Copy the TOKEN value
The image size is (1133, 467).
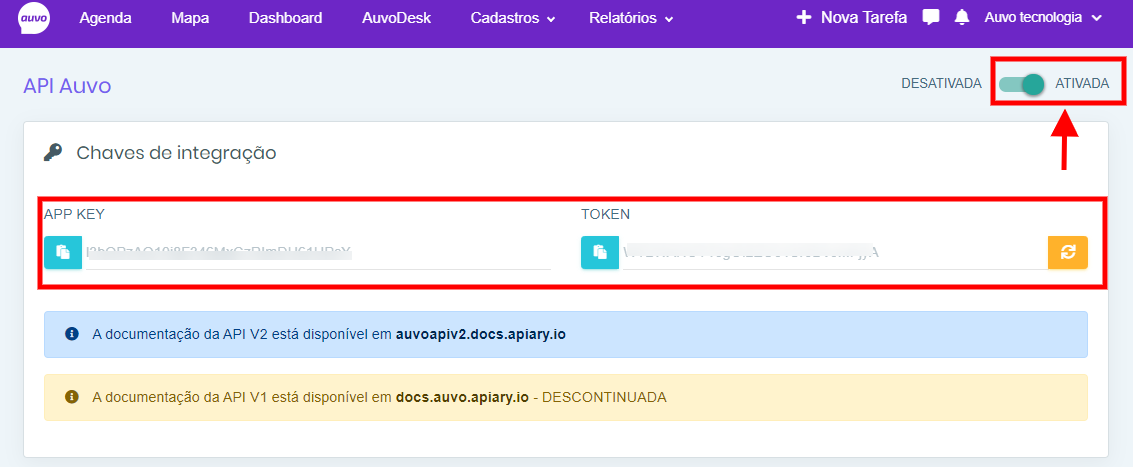point(599,252)
